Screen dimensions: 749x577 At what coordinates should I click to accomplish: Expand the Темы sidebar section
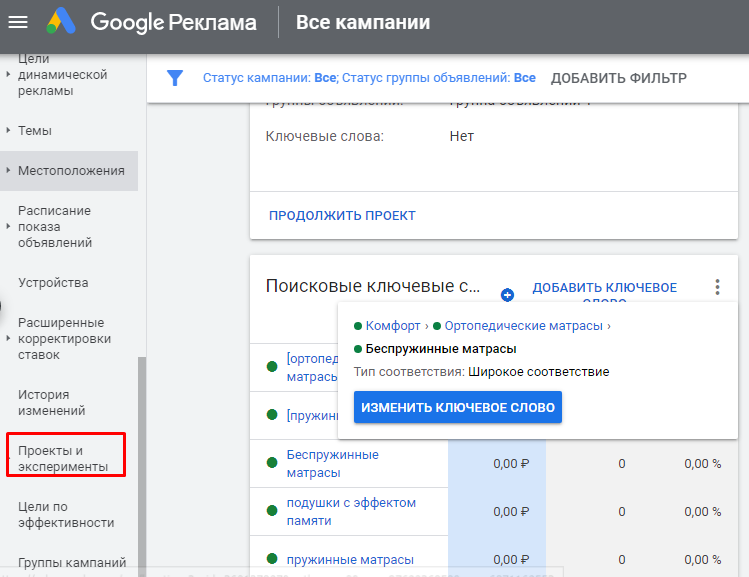click(8, 130)
